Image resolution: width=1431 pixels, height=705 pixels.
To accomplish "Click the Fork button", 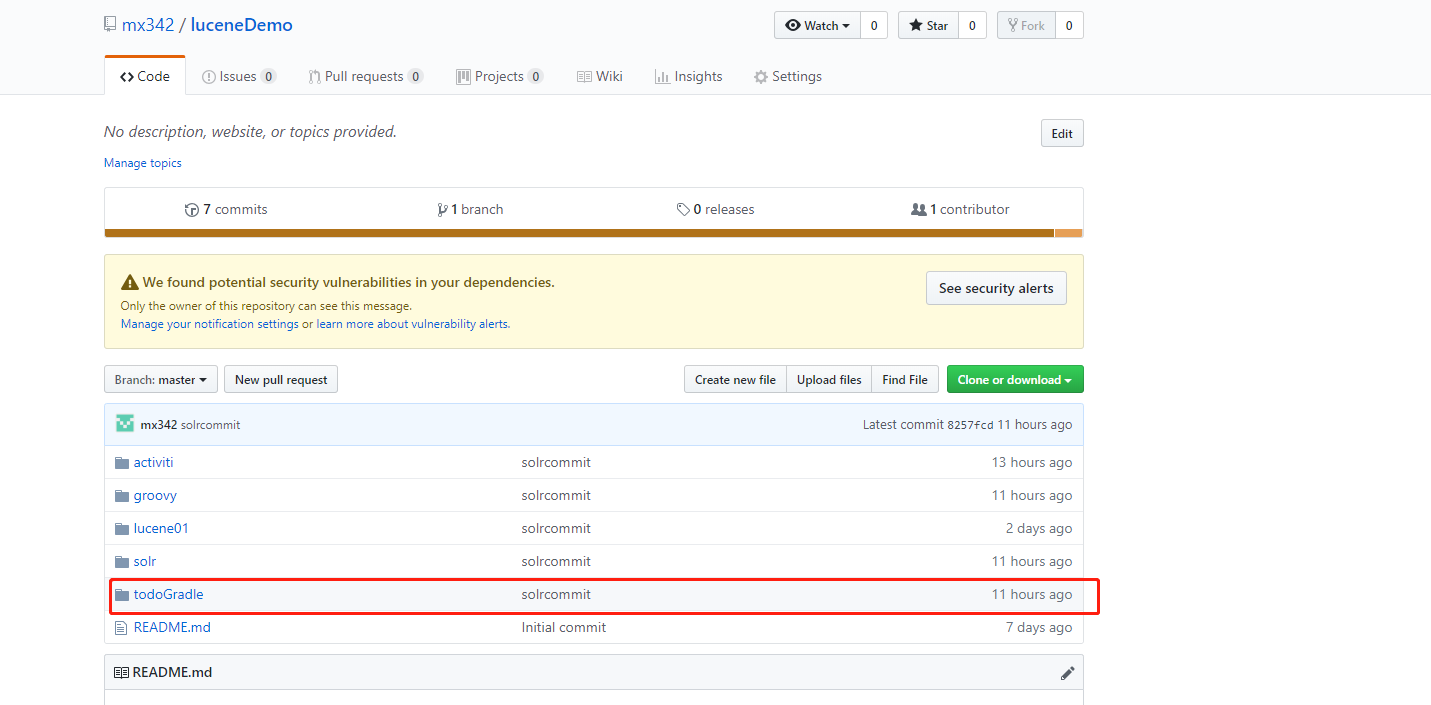I will pyautogui.click(x=1026, y=25).
